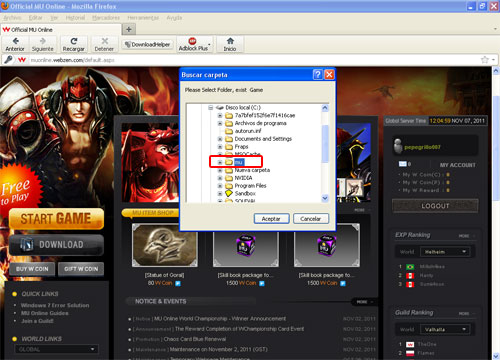Open the Ayuda menu
Screen dimensions: 500x360
pos(174,18)
